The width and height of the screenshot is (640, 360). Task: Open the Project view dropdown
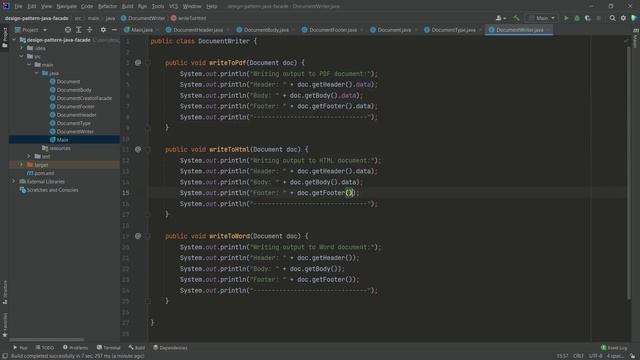tap(31, 30)
